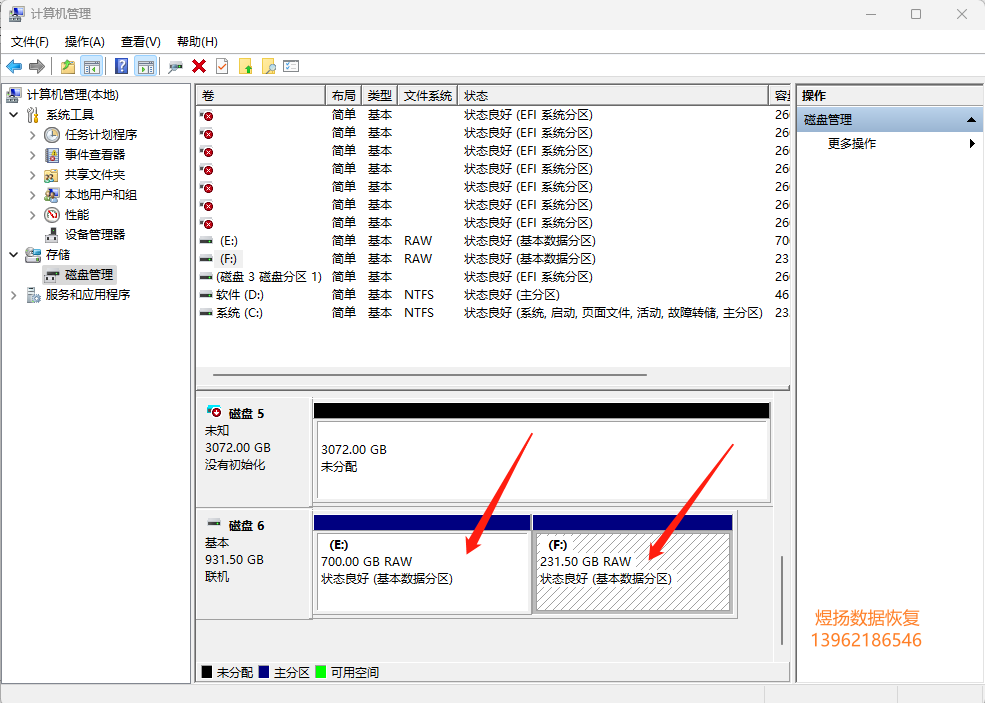This screenshot has height=703, width=985.
Task: Select 设备管理器 in the tree
Action: [x=95, y=234]
